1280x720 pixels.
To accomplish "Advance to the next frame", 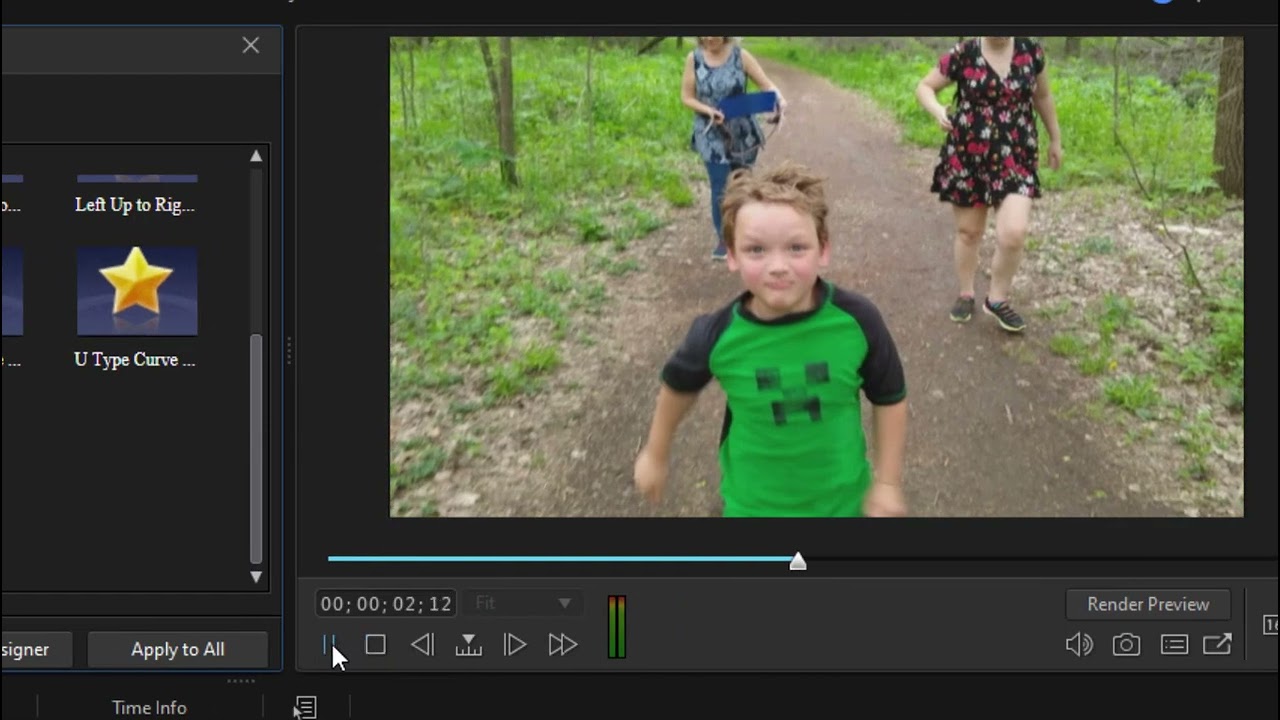I will 514,645.
